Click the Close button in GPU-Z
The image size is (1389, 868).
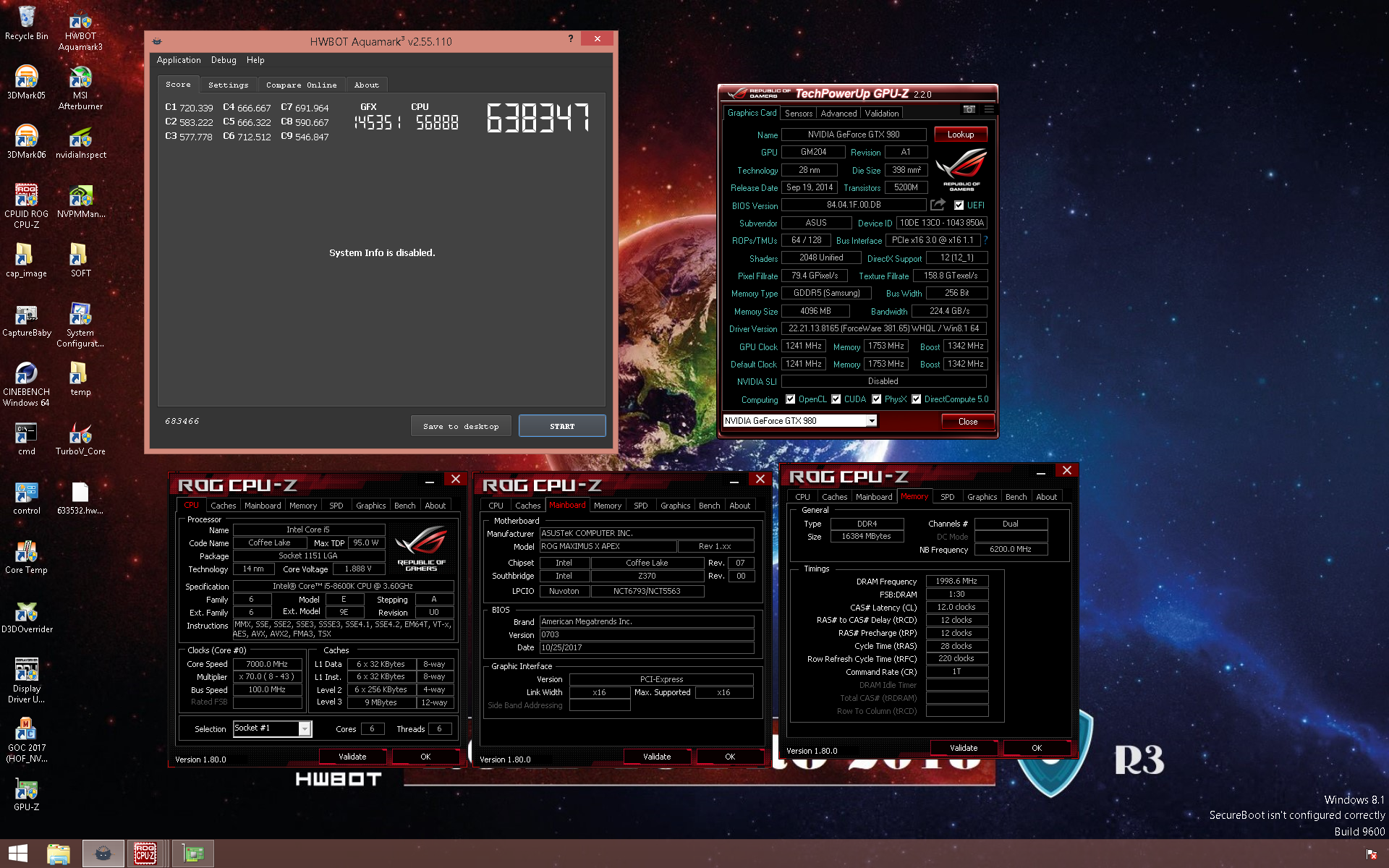tap(968, 422)
